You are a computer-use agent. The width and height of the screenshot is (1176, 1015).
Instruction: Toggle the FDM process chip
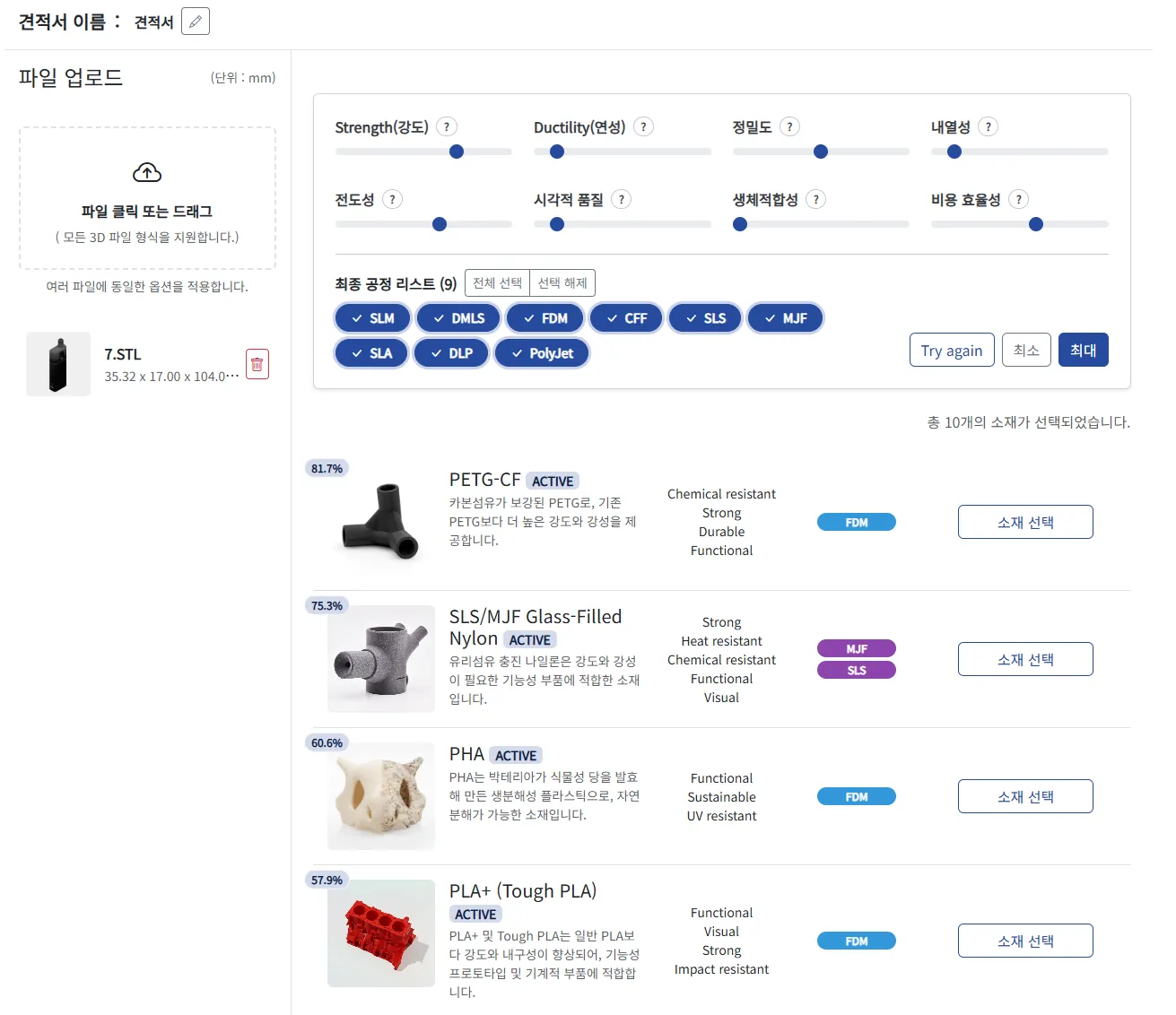click(x=545, y=318)
